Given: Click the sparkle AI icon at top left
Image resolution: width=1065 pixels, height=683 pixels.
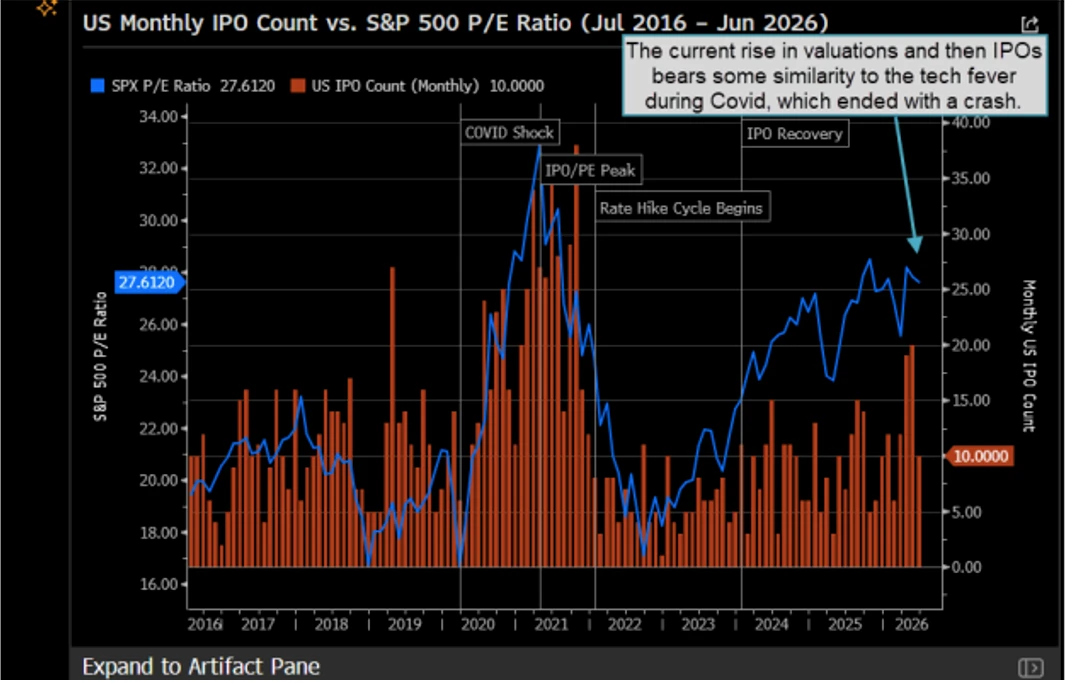Looking at the screenshot, I should point(47,7).
